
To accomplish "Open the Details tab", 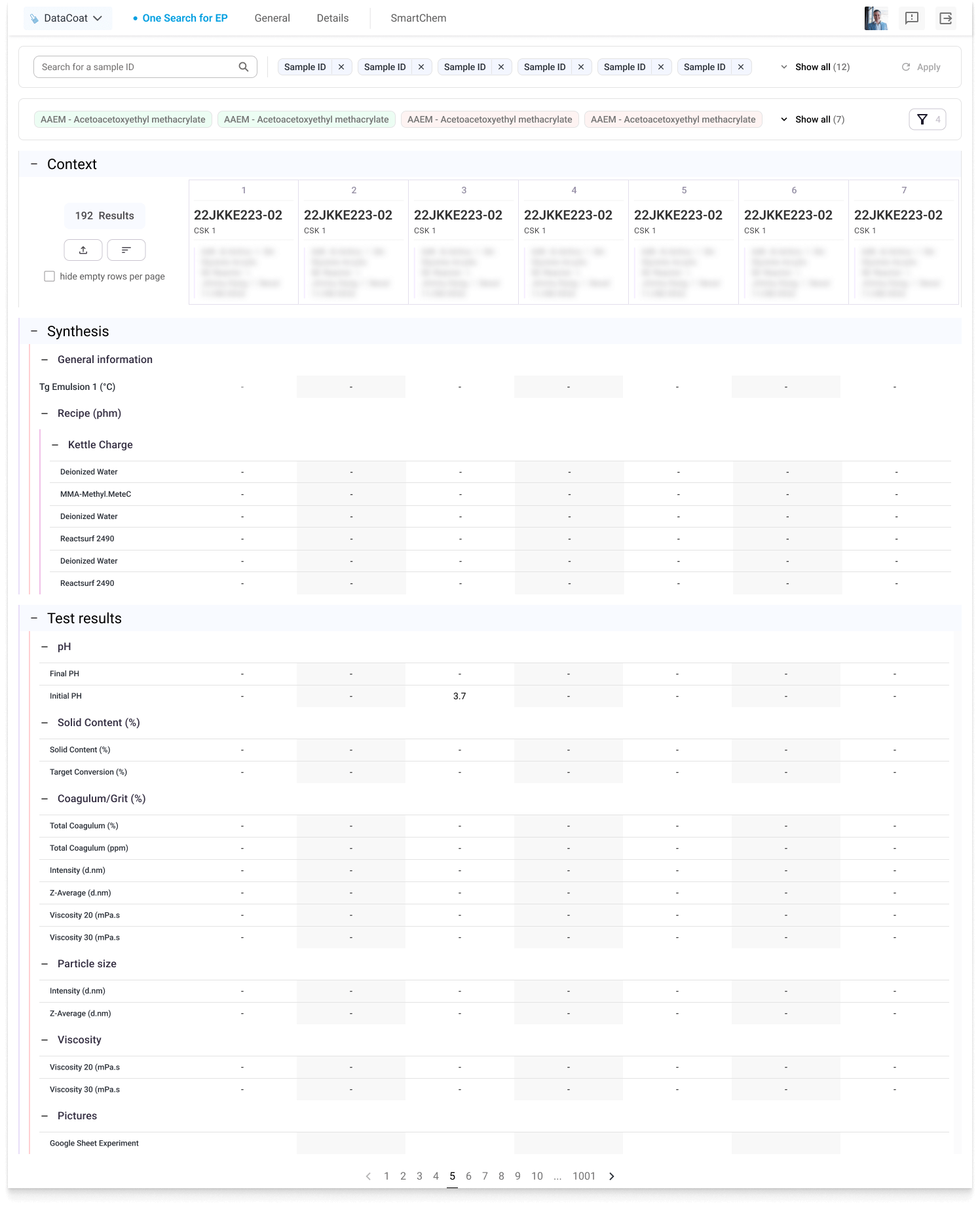I will point(332,18).
